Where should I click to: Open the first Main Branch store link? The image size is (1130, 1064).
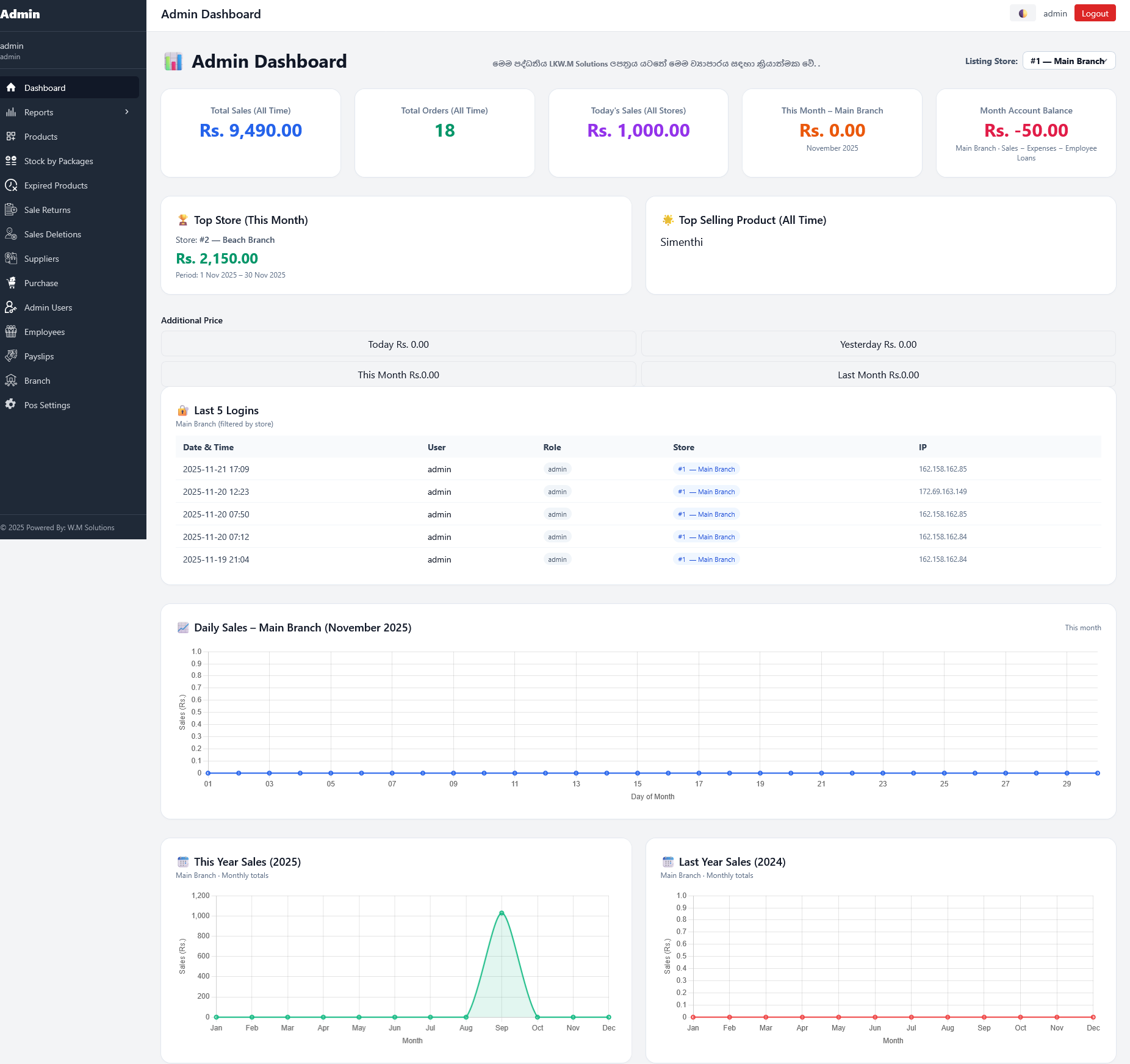click(706, 469)
